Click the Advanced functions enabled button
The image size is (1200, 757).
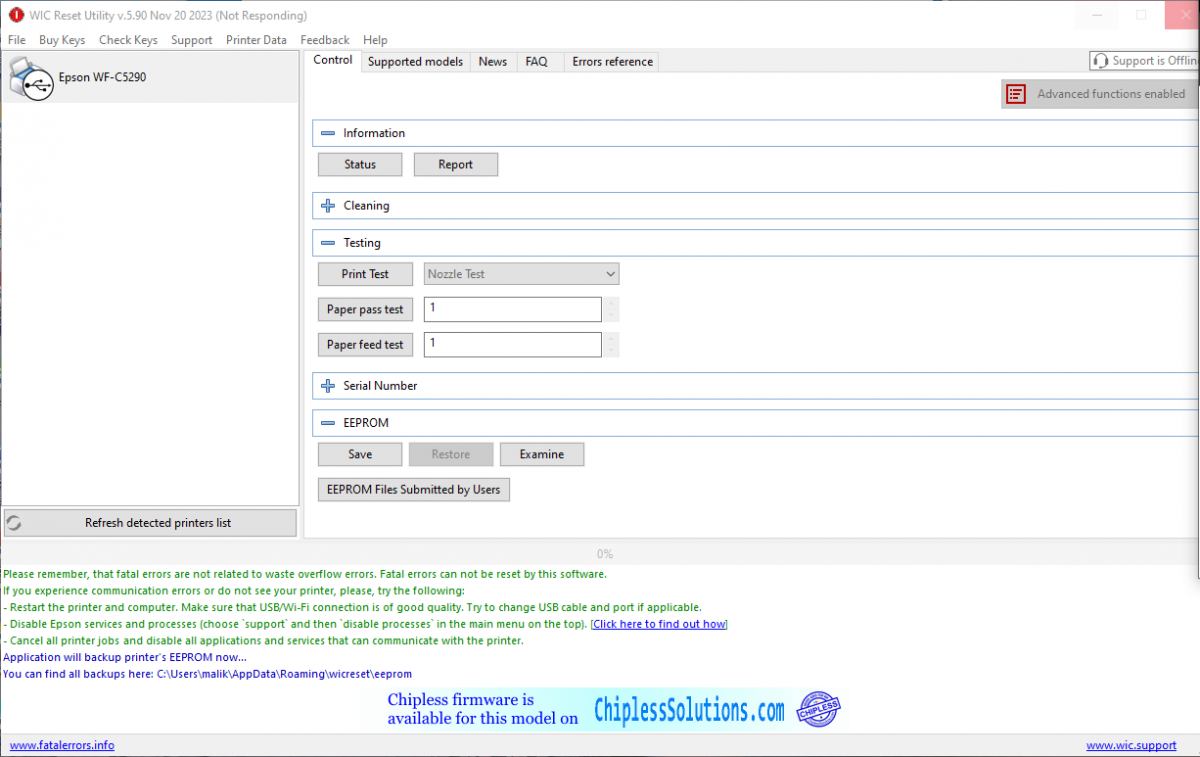pyautogui.click(x=1100, y=94)
